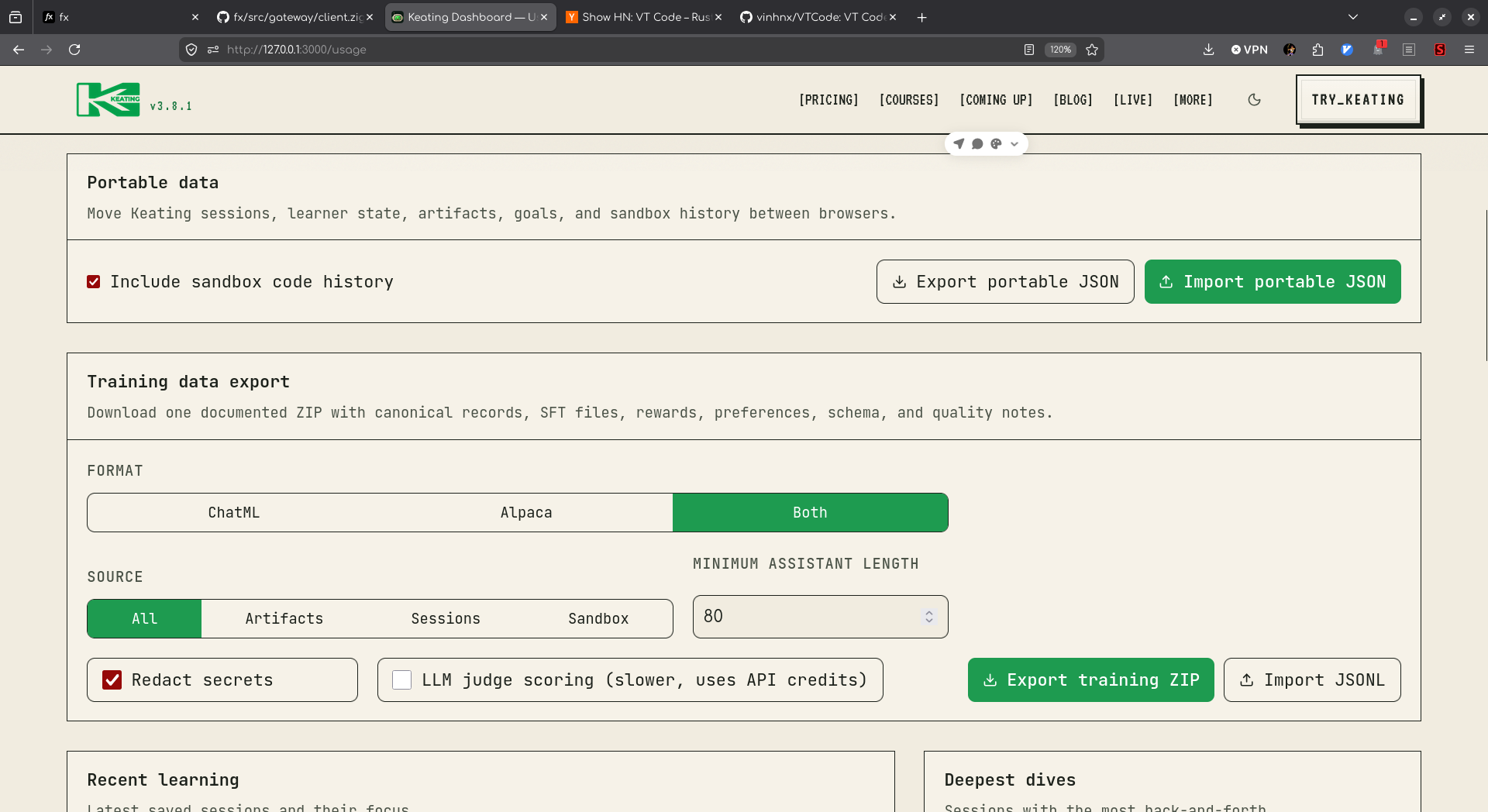The height and width of the screenshot is (812, 1488).
Task: Open the [PRICING] nav link
Action: click(x=828, y=100)
